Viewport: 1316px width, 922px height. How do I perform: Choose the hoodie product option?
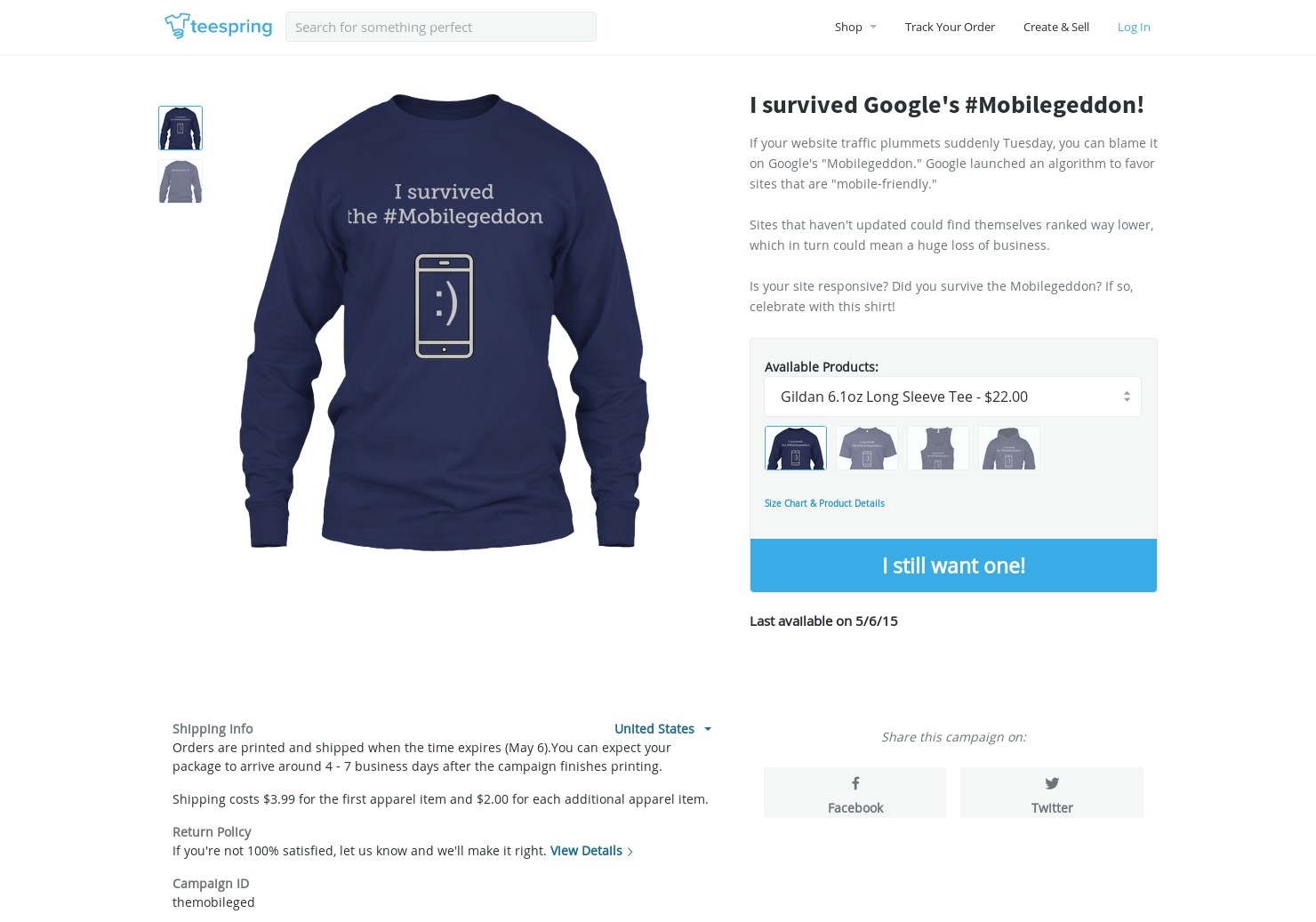(1009, 448)
